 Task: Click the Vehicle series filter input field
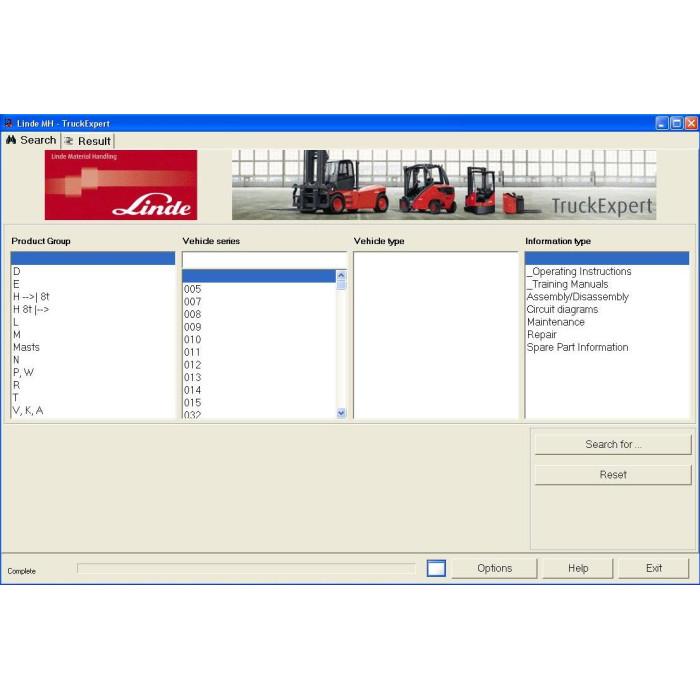point(264,260)
